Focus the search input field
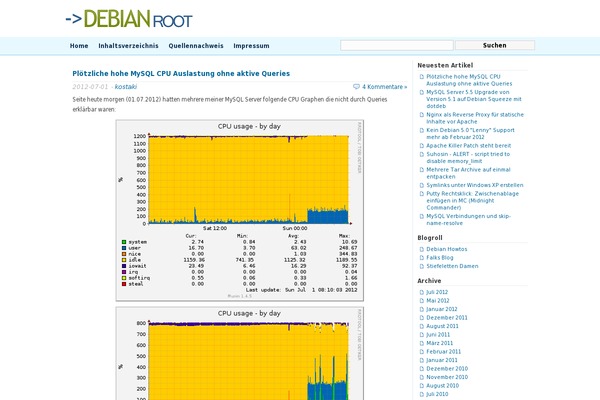 397,45
